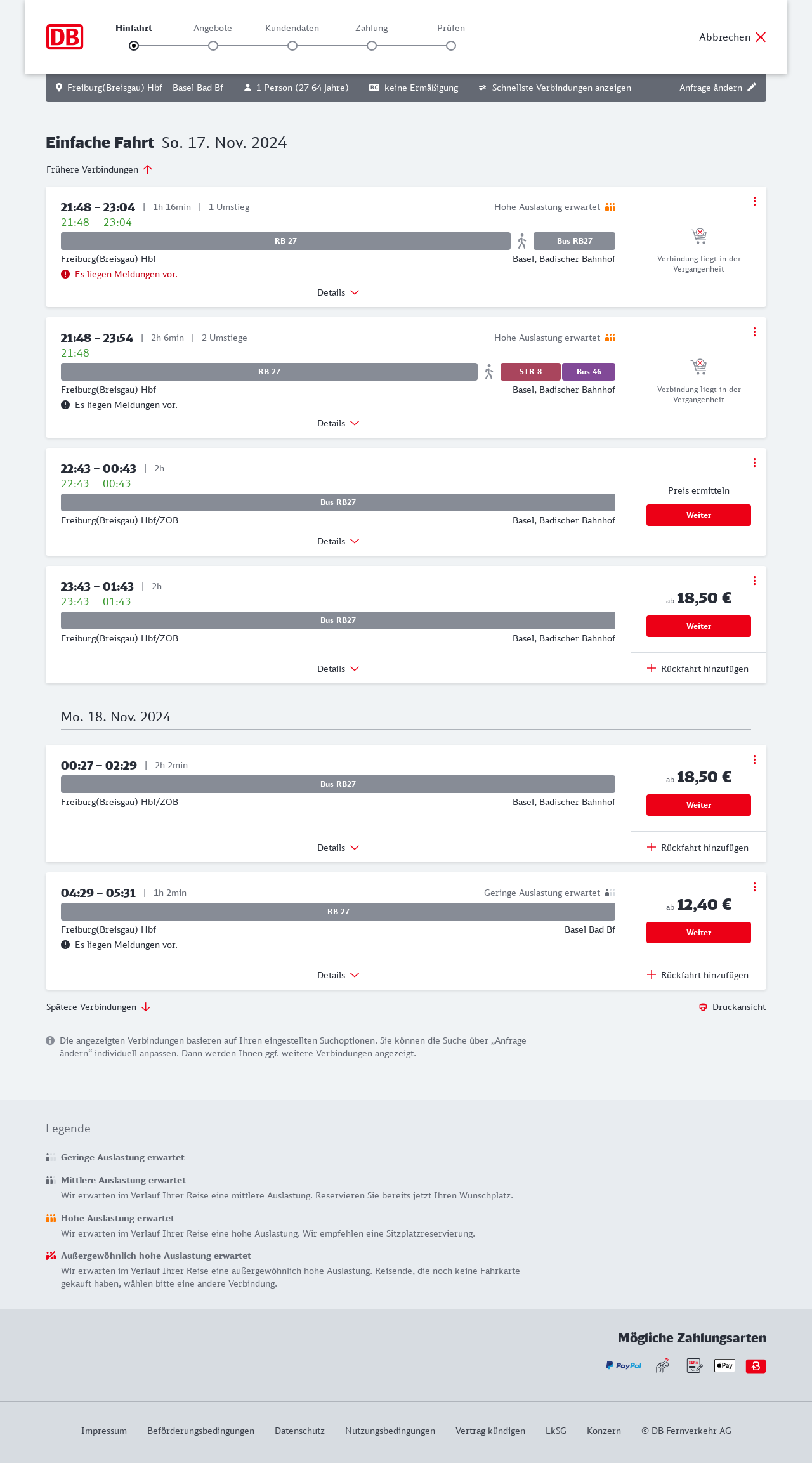Image resolution: width=812 pixels, height=1463 pixels.
Task: Expand Details for the 04:29–05:31 connection
Action: [338, 975]
